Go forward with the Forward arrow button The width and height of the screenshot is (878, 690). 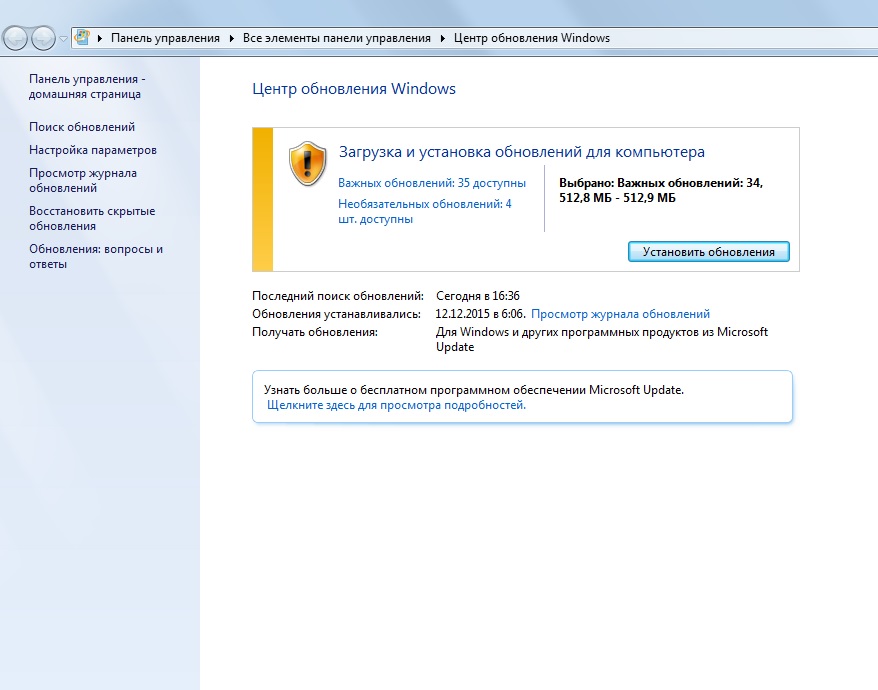click(43, 38)
